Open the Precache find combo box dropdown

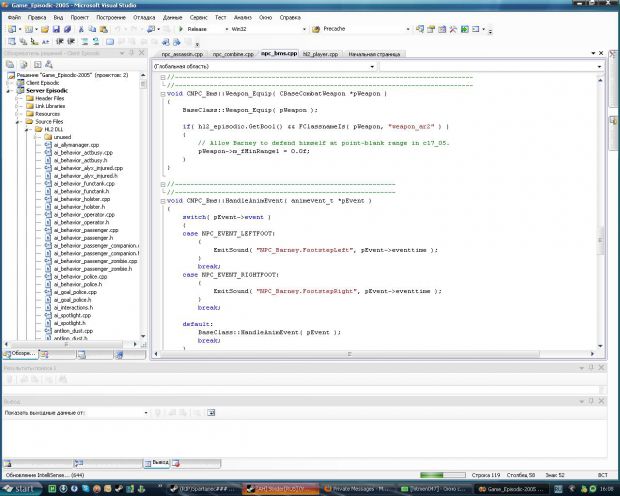point(408,29)
